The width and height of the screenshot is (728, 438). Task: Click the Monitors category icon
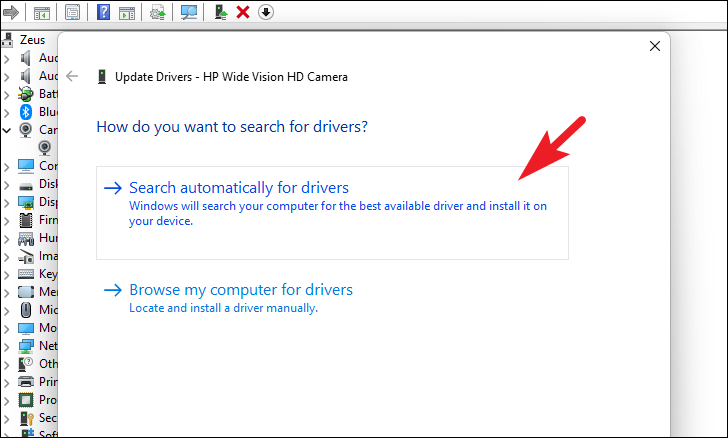click(x=26, y=328)
